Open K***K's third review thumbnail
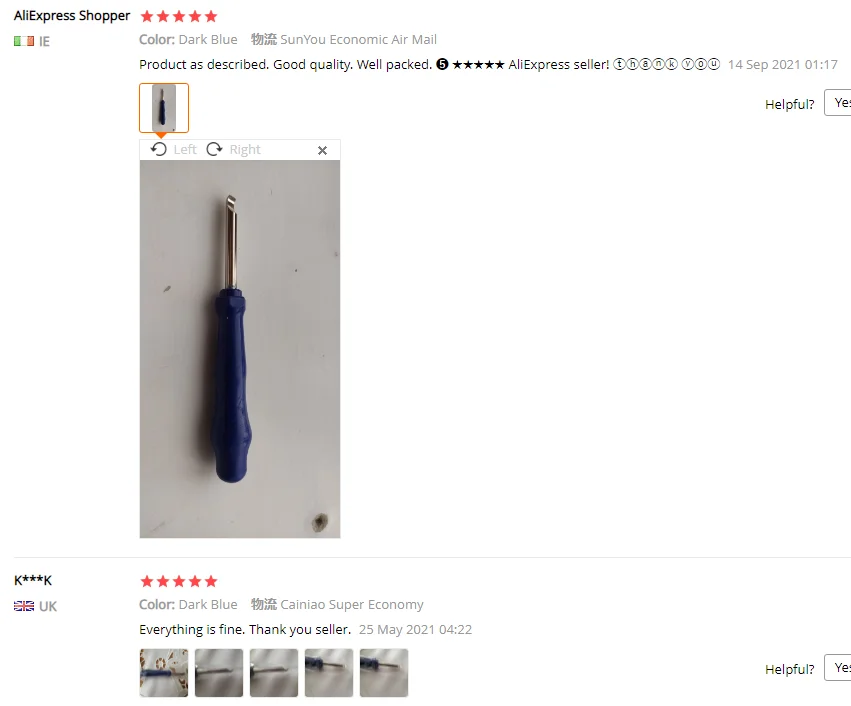This screenshot has height=706, width=851. (274, 672)
